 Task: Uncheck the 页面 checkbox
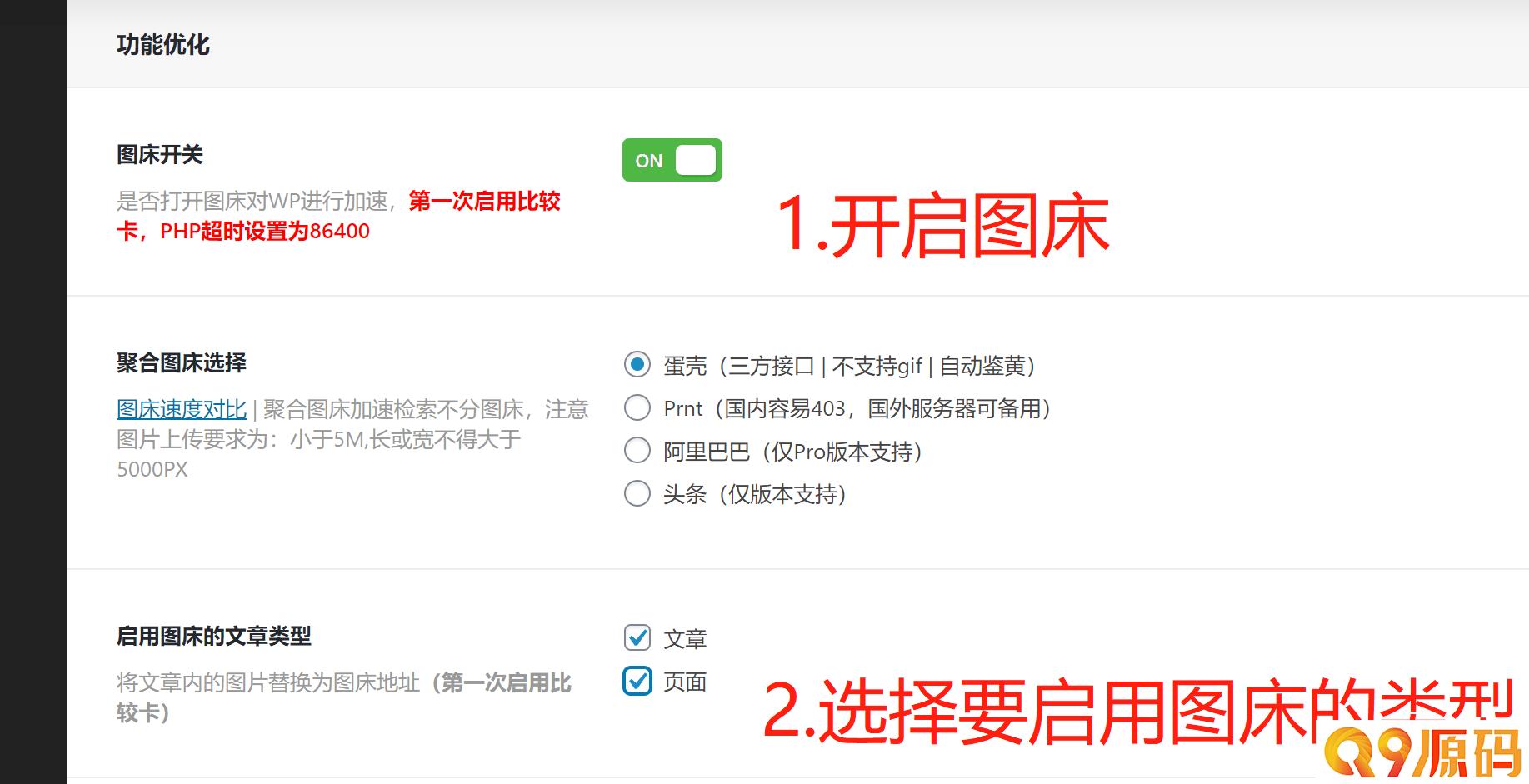(637, 681)
